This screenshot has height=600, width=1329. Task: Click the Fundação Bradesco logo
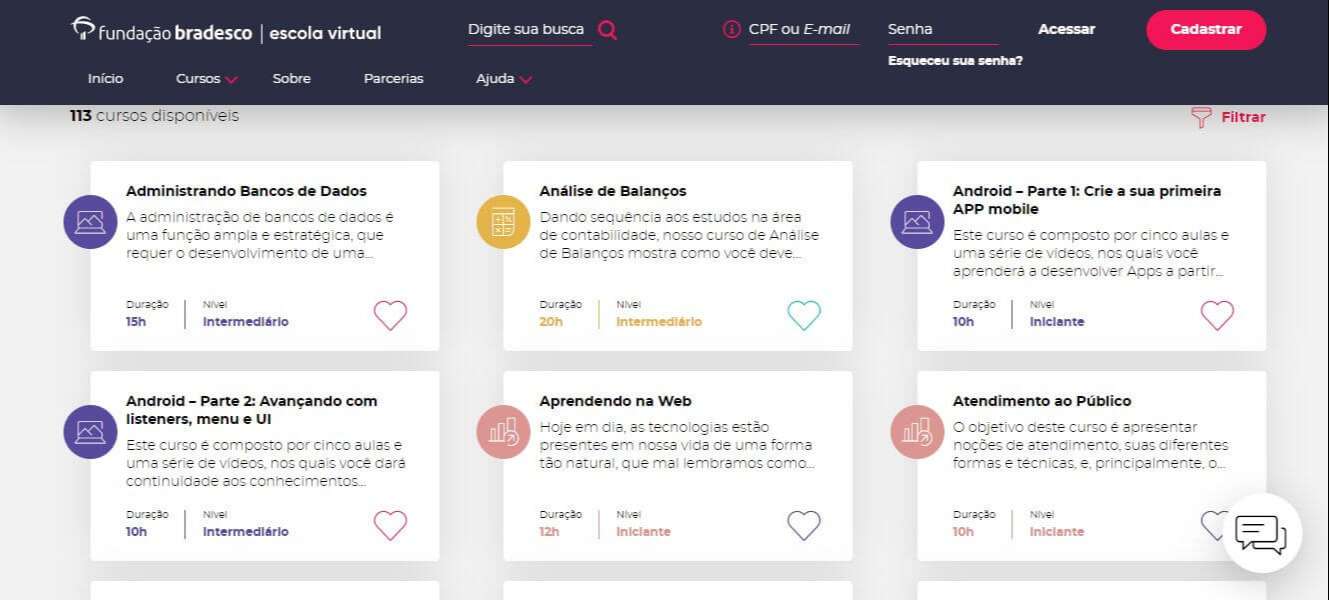click(x=226, y=31)
